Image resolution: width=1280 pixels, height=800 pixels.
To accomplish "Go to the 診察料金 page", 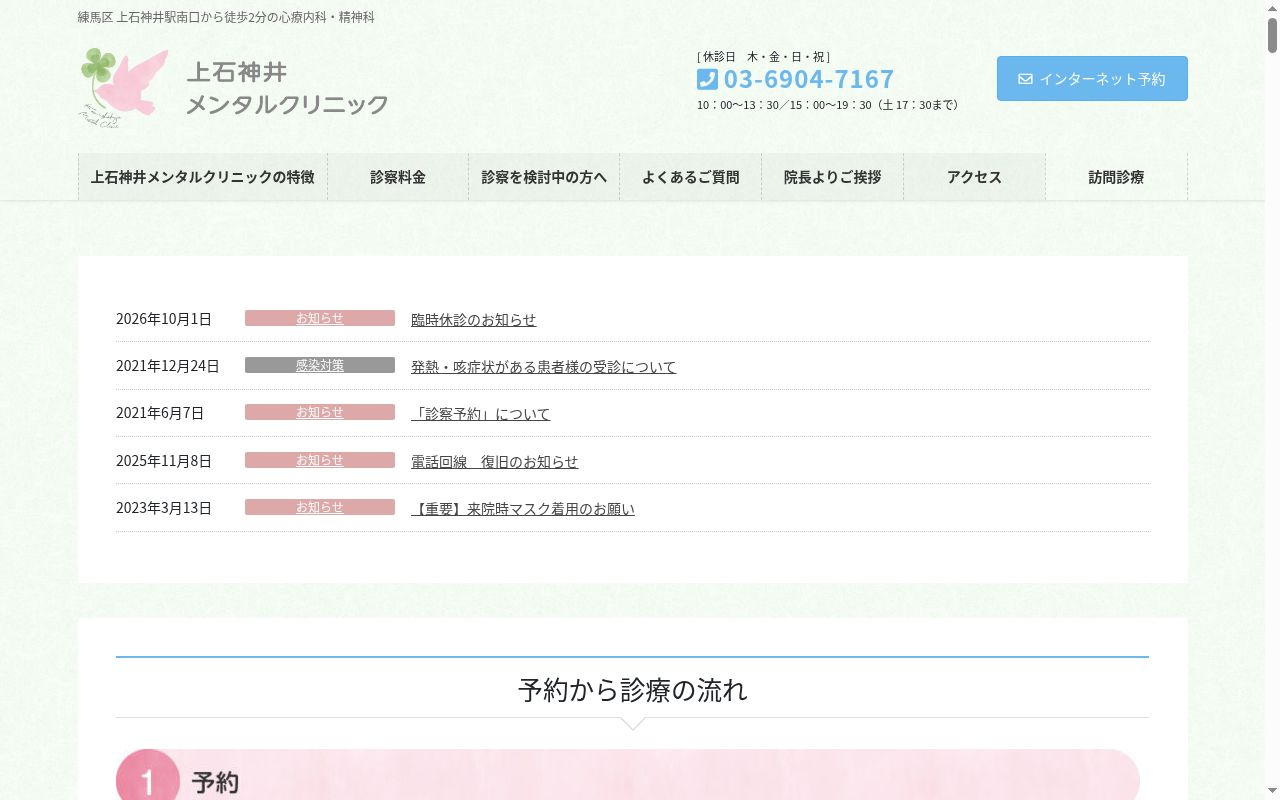I will (398, 177).
